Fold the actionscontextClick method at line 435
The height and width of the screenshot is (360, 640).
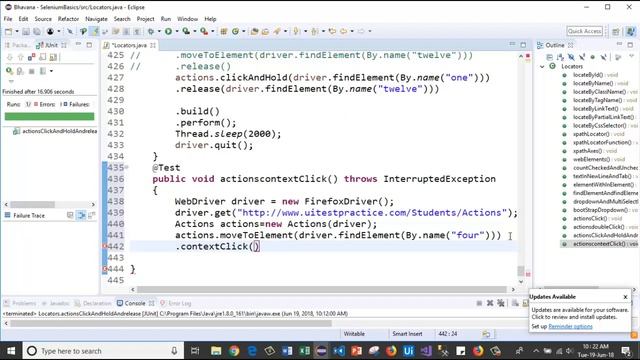coord(127,167)
